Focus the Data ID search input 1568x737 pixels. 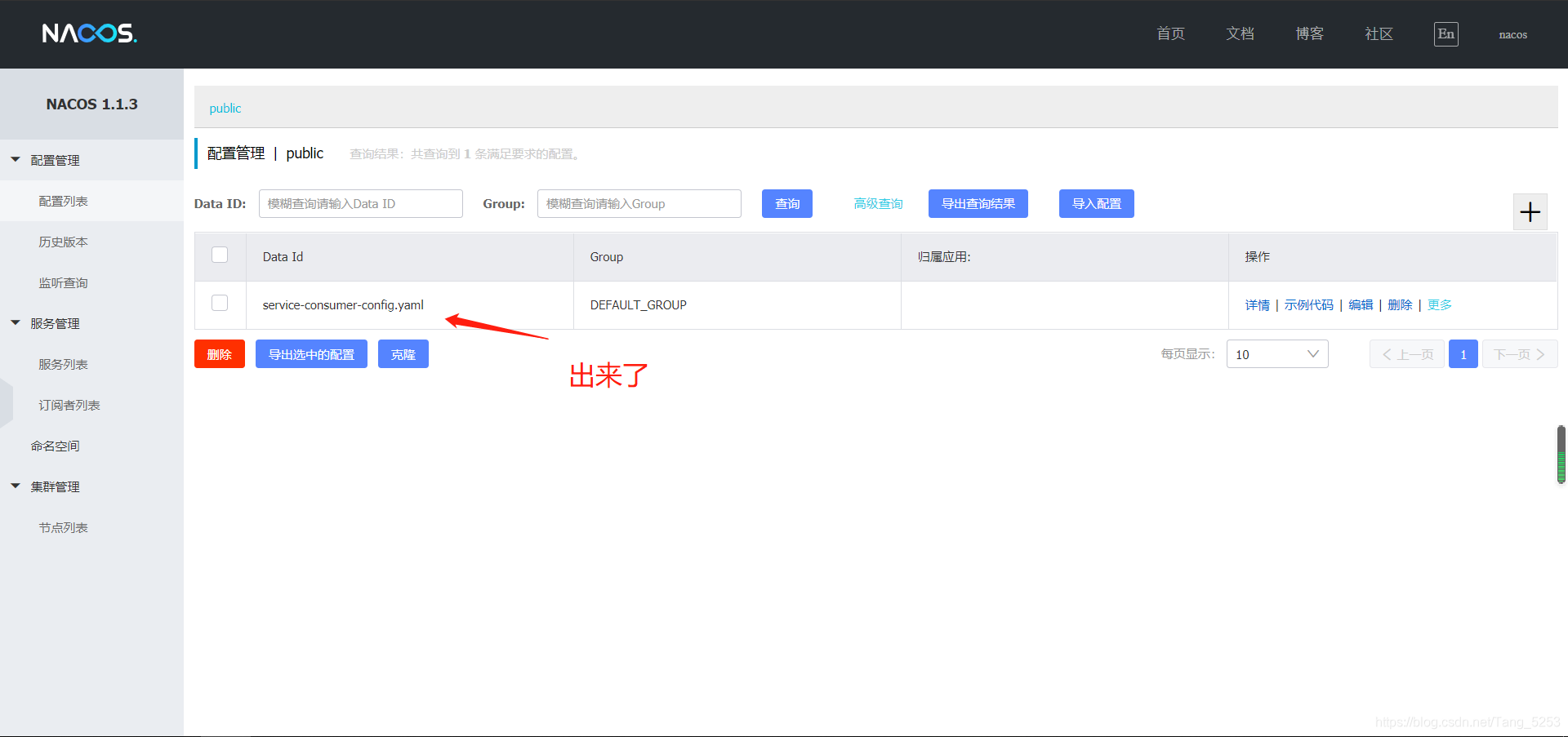(361, 204)
